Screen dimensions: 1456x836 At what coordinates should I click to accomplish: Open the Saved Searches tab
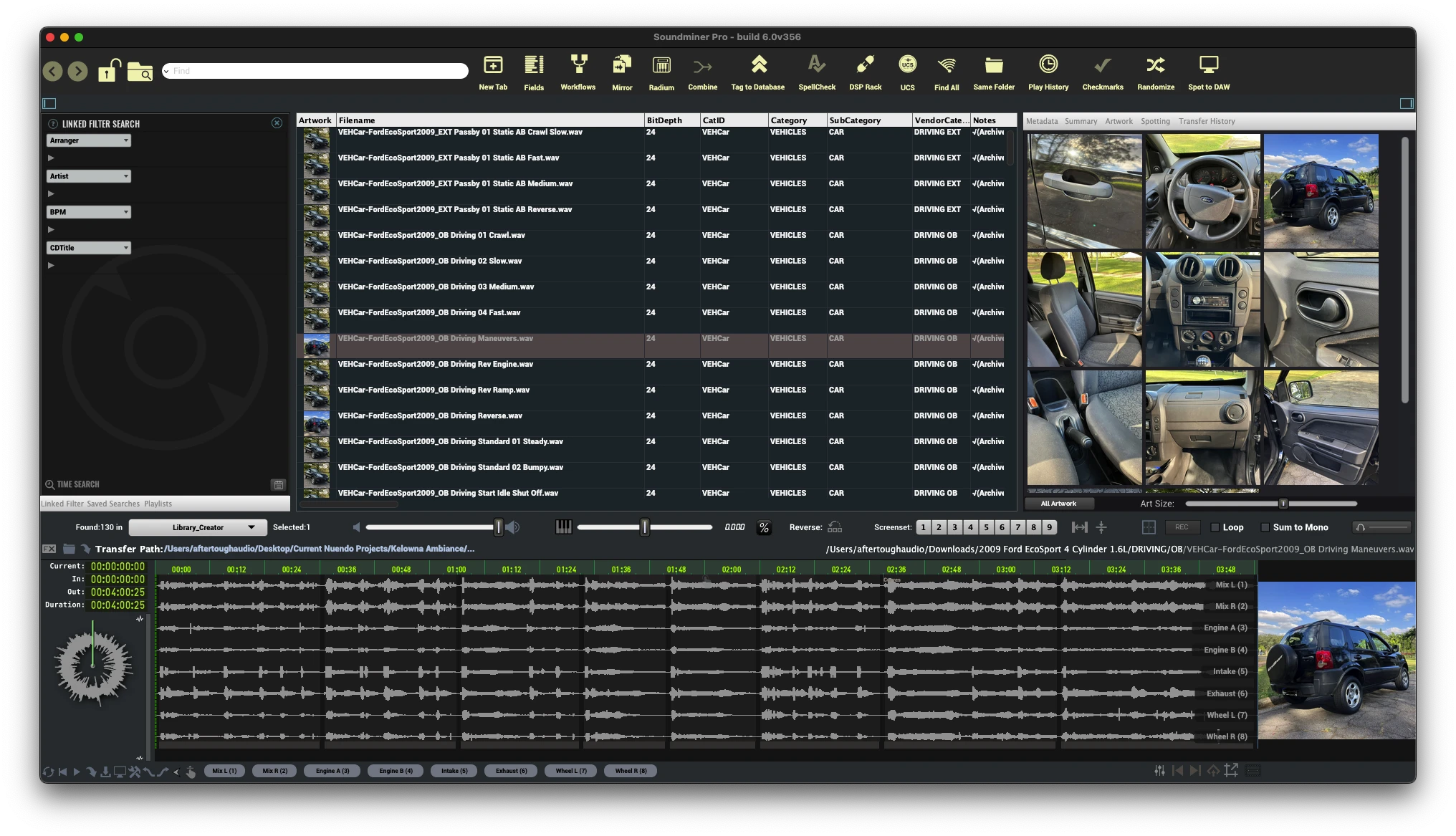(113, 504)
